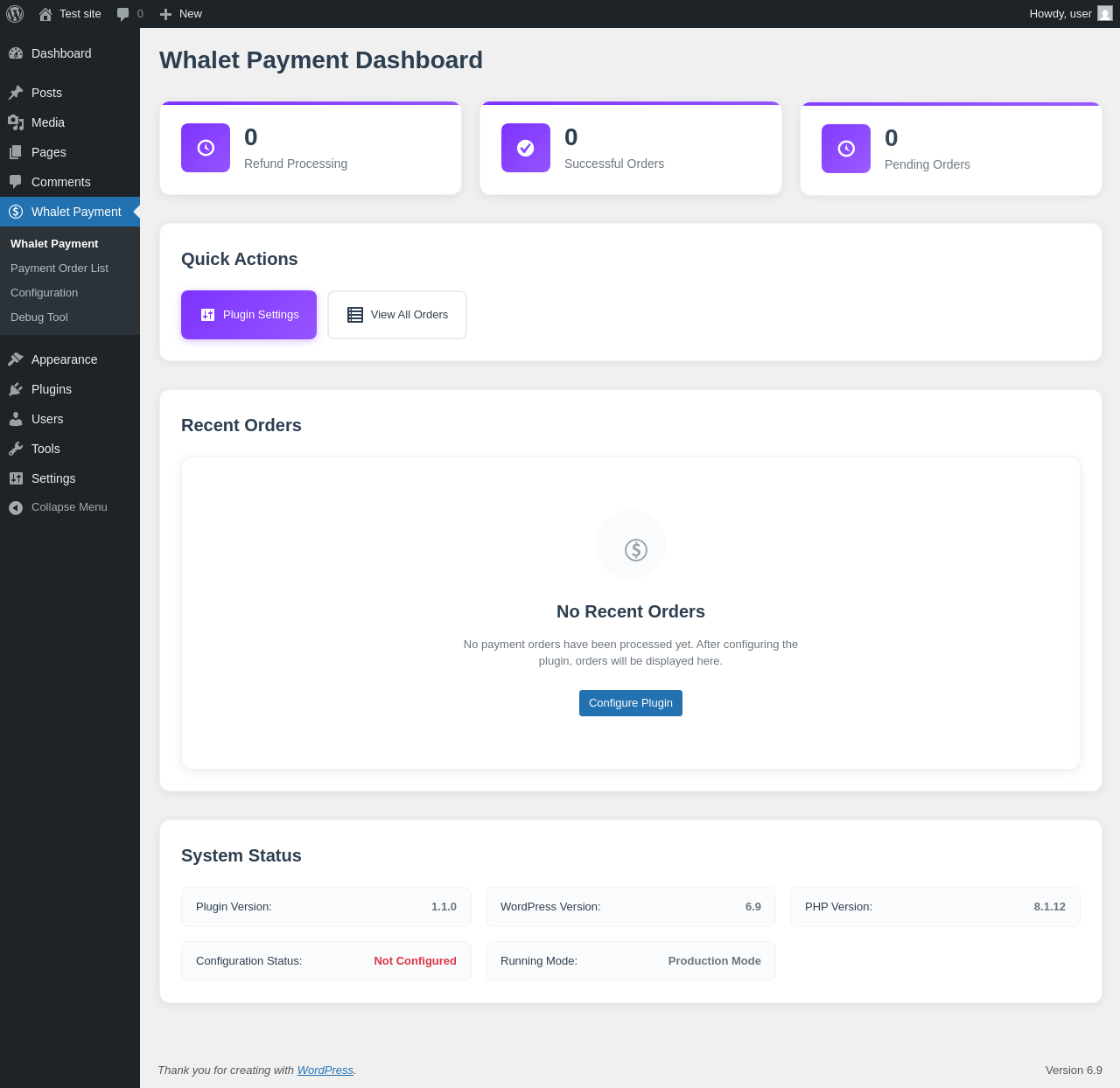Click the Media icon in sidebar
1120x1088 pixels.
[x=16, y=122]
